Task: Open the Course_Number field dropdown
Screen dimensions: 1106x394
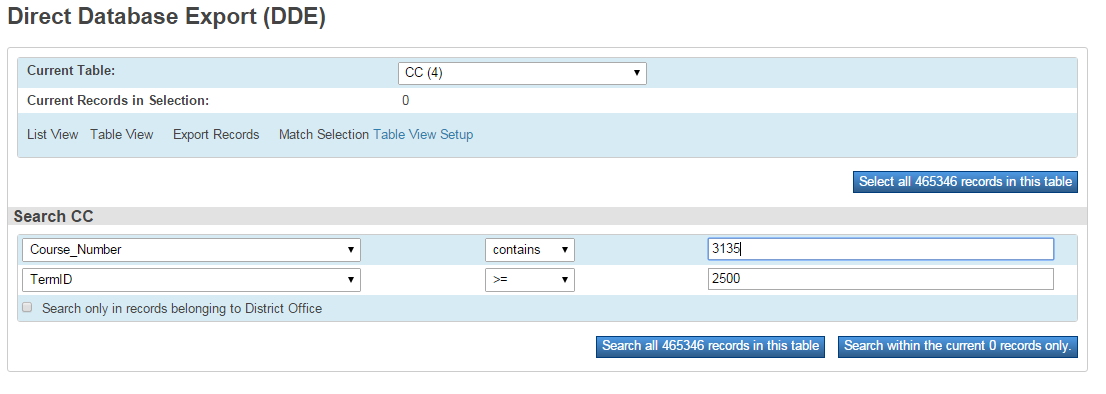Action: click(191, 250)
